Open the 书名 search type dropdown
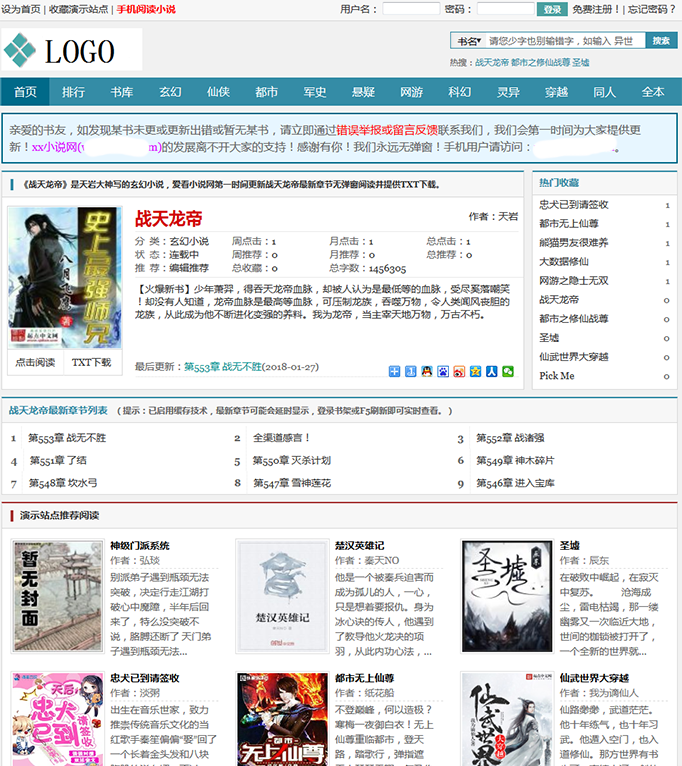The height and width of the screenshot is (766, 682). (x=469, y=41)
